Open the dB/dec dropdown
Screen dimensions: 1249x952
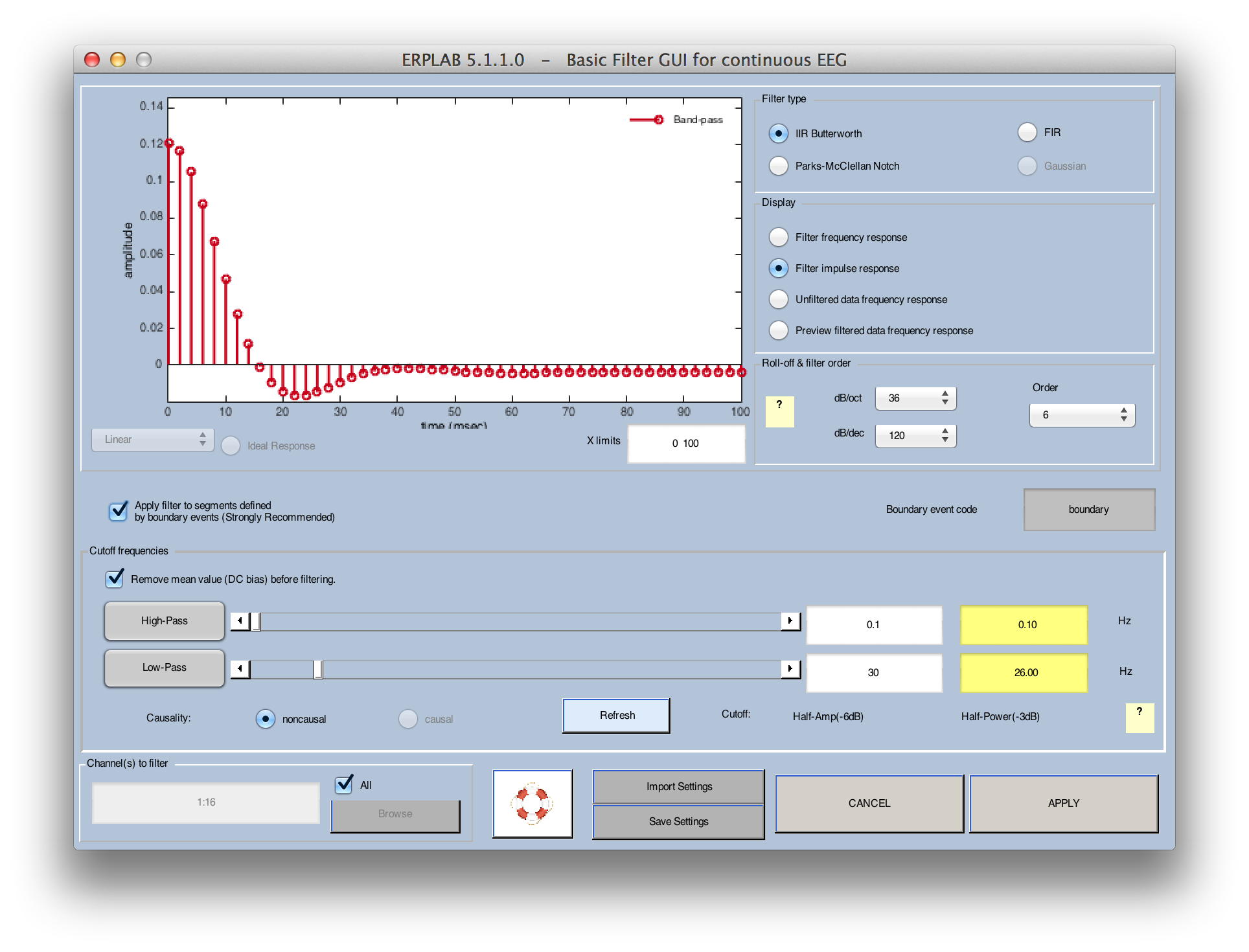[915, 436]
